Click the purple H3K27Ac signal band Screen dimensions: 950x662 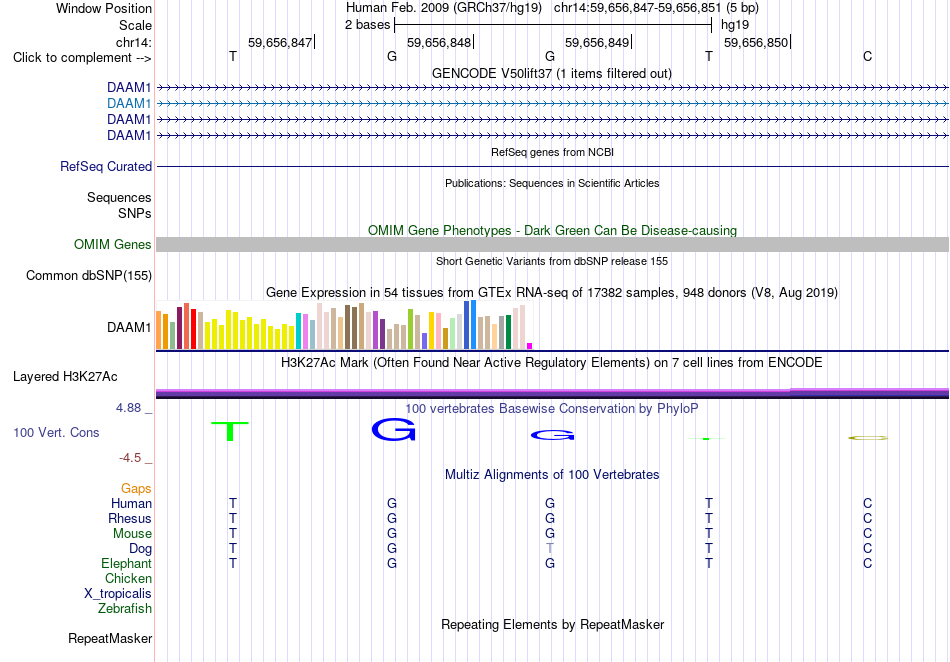pos(552,393)
